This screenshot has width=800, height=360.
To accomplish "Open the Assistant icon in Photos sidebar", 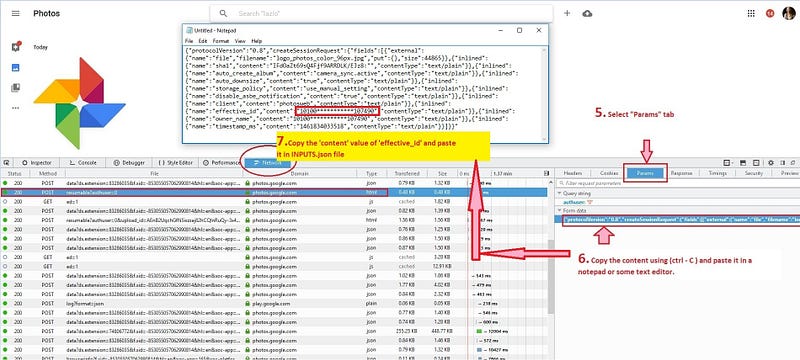I will point(15,46).
